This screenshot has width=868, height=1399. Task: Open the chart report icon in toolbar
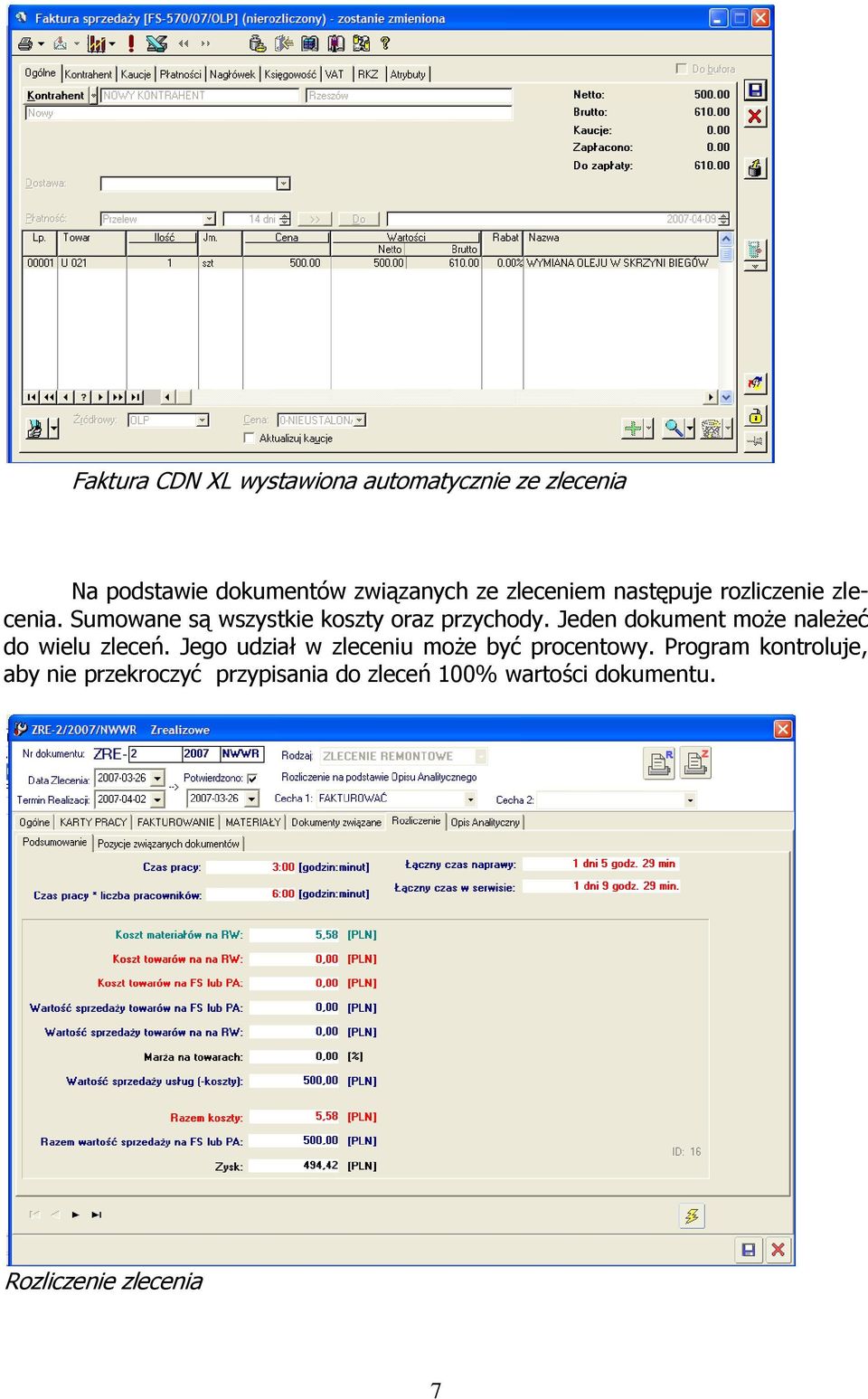click(97, 43)
